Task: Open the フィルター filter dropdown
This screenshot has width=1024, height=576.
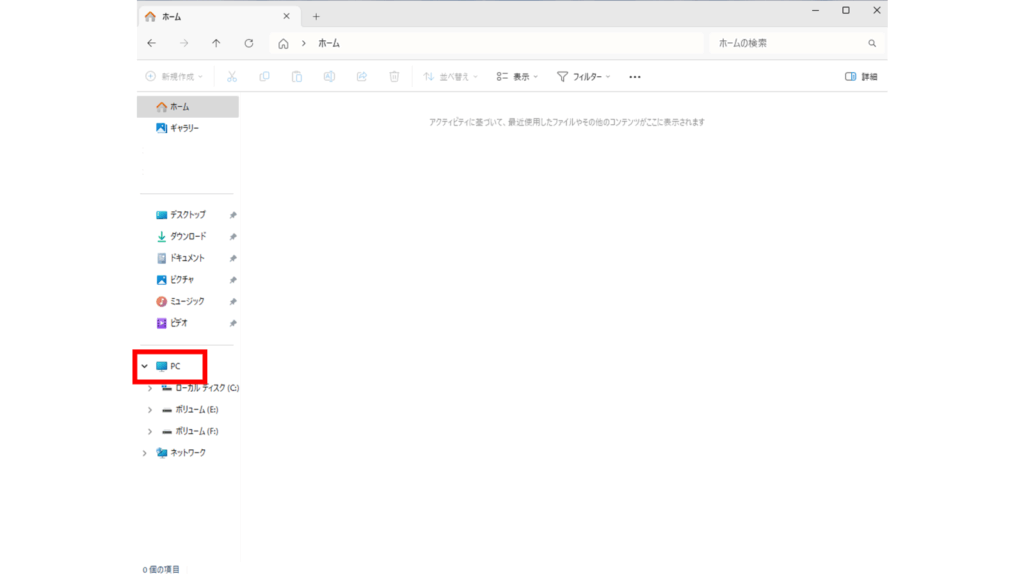Action: click(x=584, y=76)
